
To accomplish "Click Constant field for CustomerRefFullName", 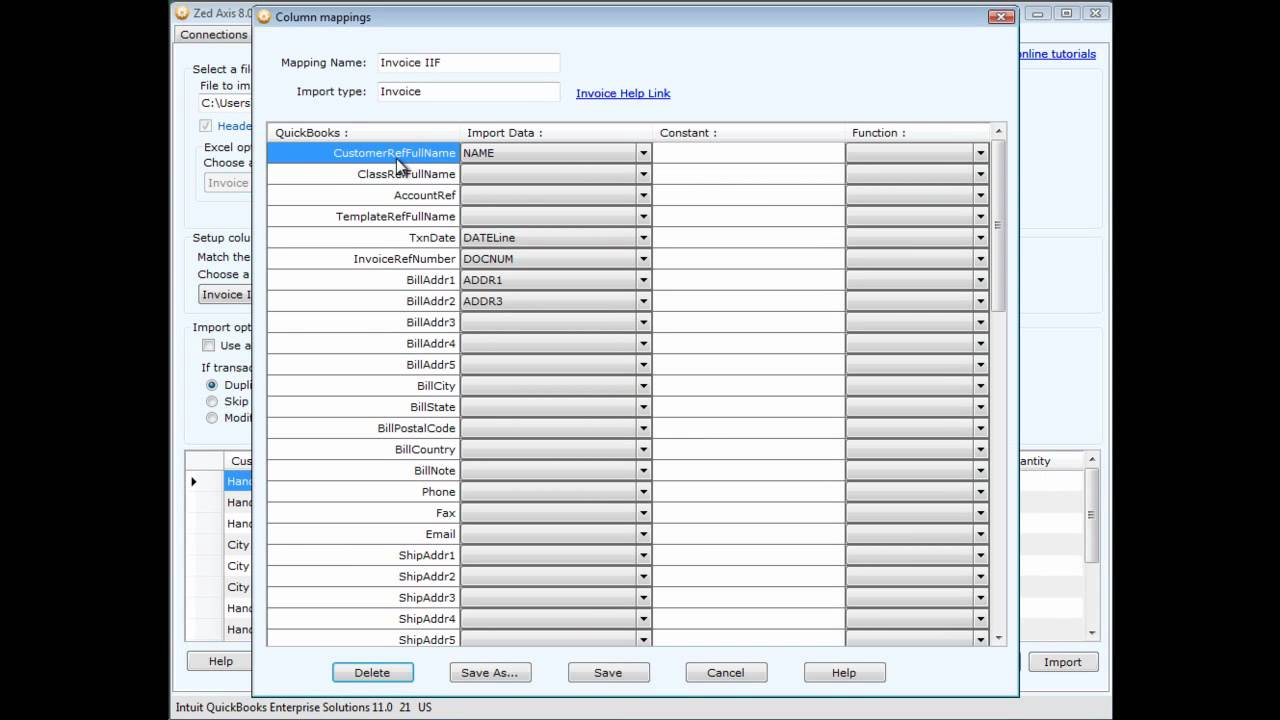I will coord(749,153).
